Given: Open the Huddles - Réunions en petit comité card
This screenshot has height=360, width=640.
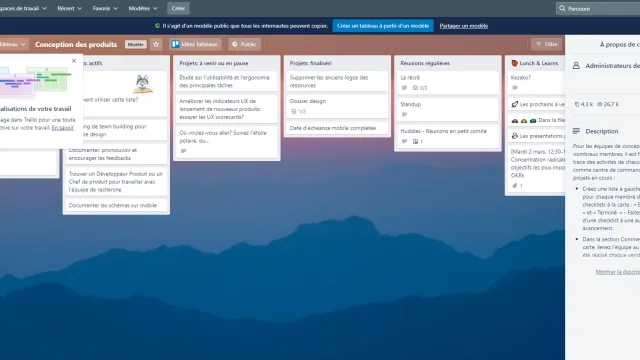Looking at the screenshot, I should pos(447,136).
